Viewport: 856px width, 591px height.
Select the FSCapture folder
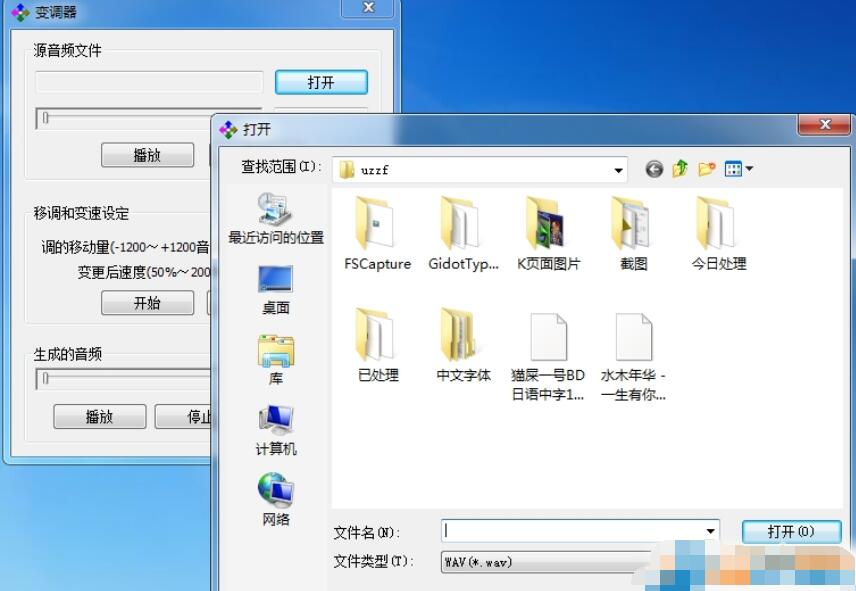[x=377, y=234]
